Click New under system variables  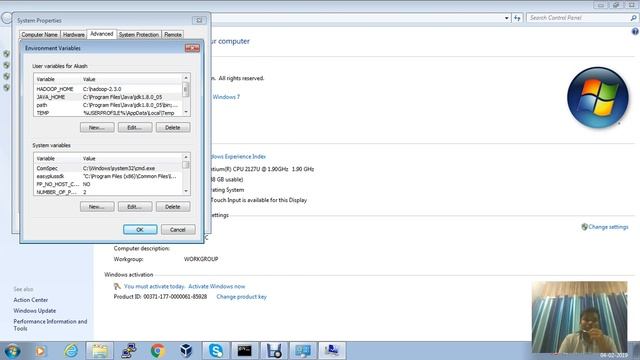[97, 207]
